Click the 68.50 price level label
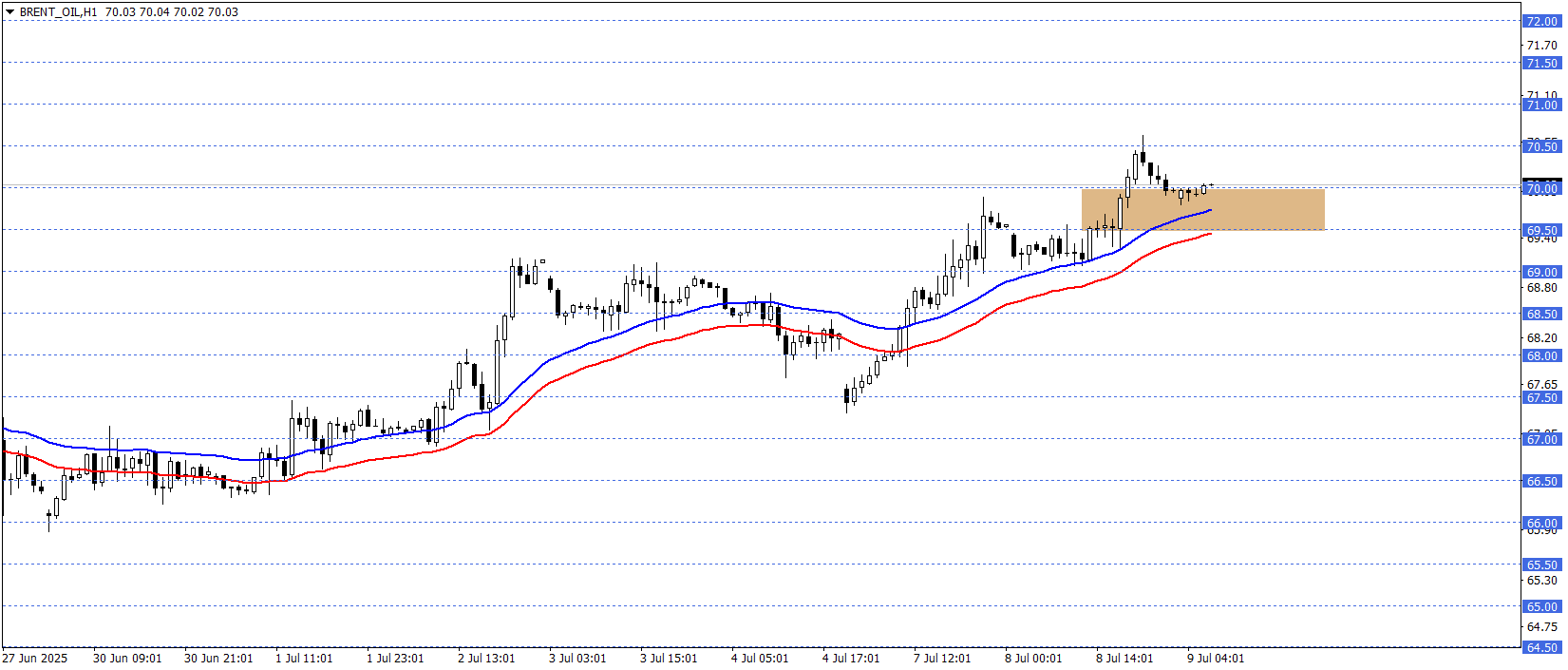1568x670 pixels. [1541, 314]
